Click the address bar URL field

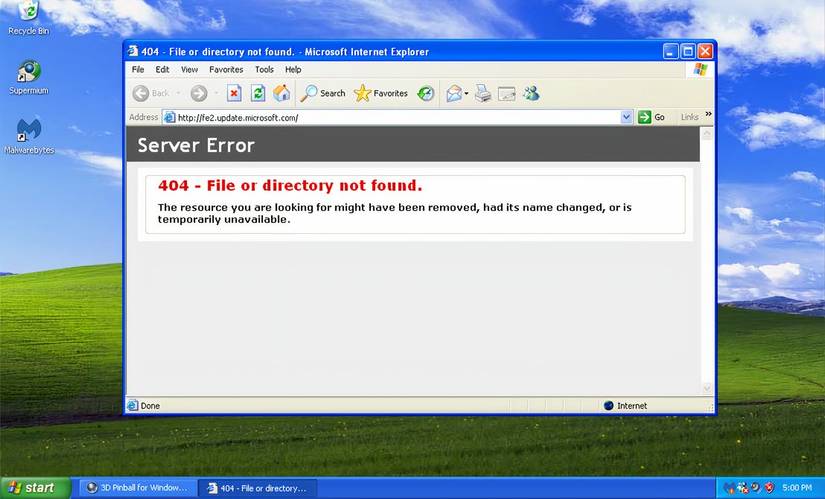pyautogui.click(x=397, y=117)
